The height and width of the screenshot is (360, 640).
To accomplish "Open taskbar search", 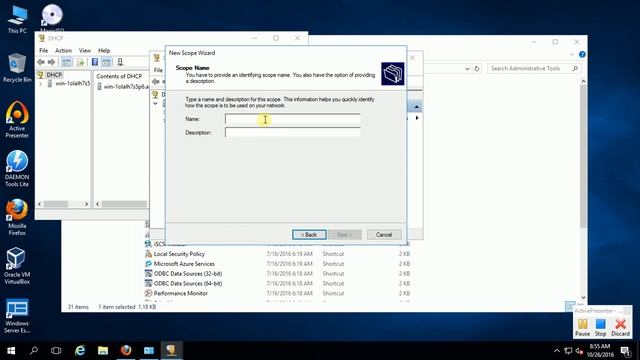I will 34,351.
